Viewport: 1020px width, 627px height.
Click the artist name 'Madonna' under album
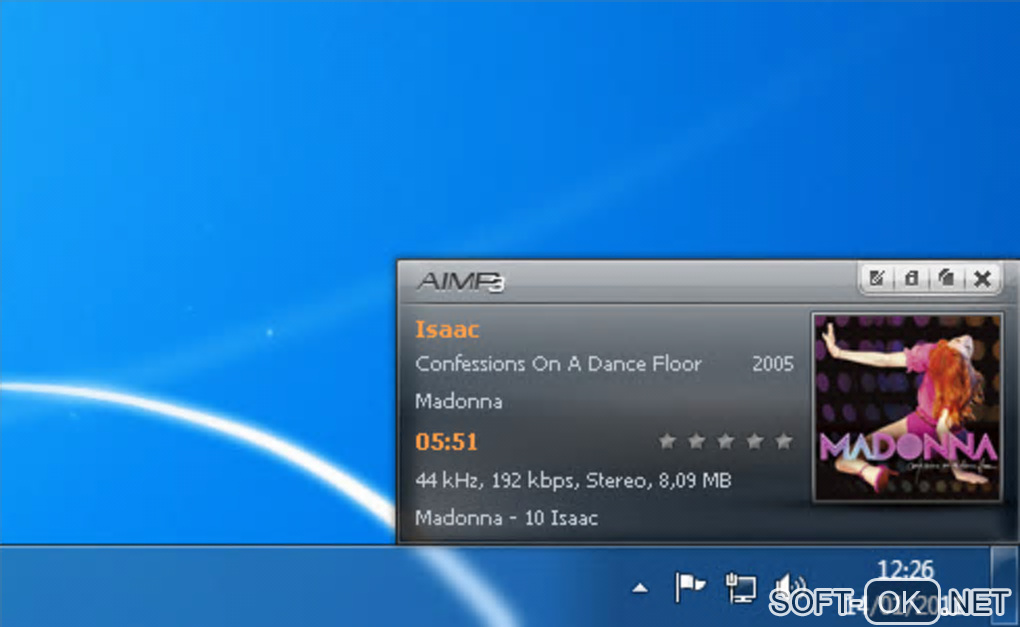click(x=459, y=401)
